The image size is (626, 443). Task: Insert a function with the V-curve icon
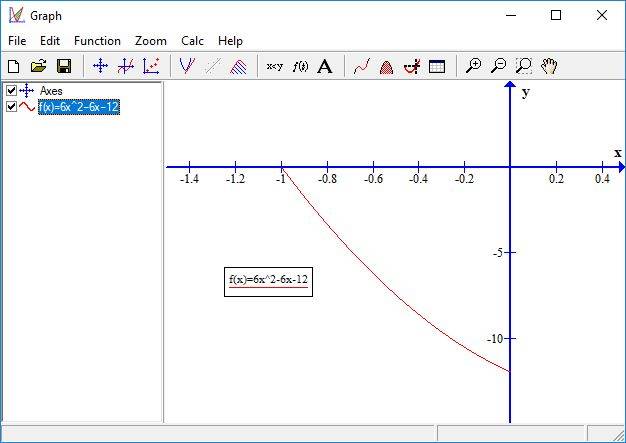[x=187, y=66]
